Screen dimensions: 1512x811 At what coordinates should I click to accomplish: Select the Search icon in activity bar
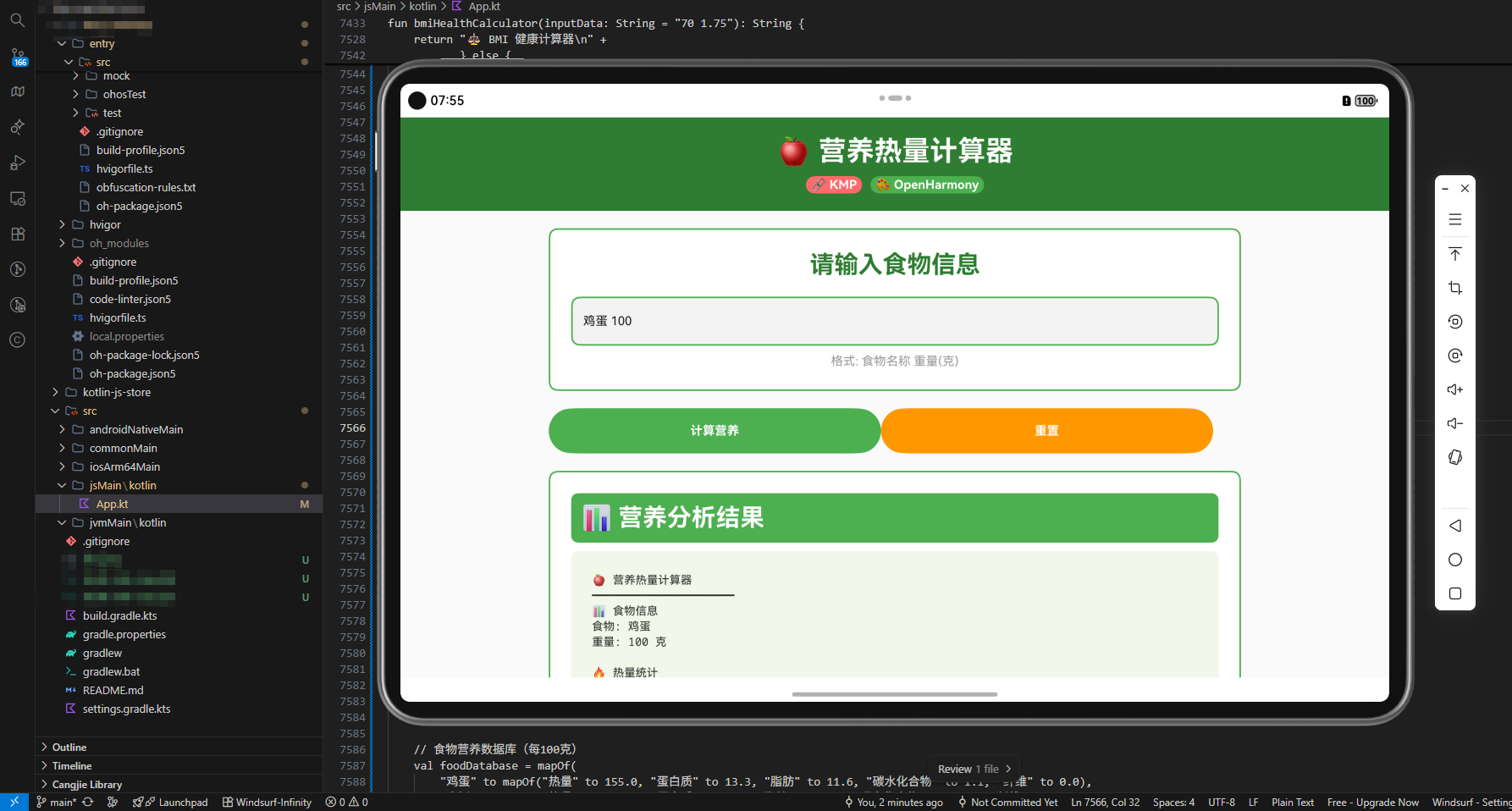[x=18, y=20]
